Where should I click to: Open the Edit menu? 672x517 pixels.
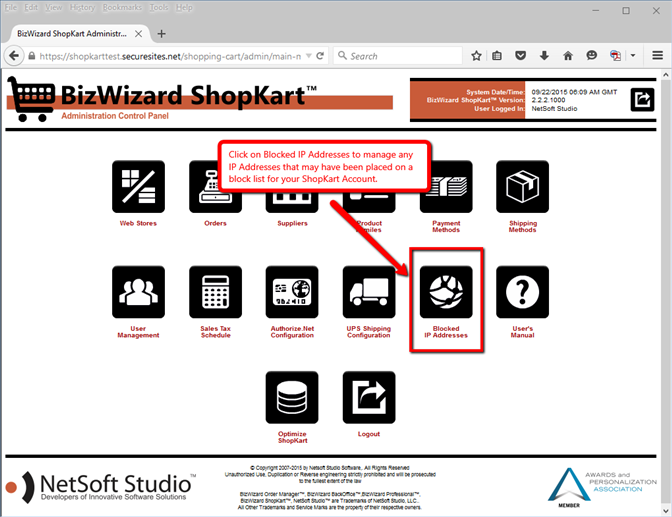pos(31,8)
